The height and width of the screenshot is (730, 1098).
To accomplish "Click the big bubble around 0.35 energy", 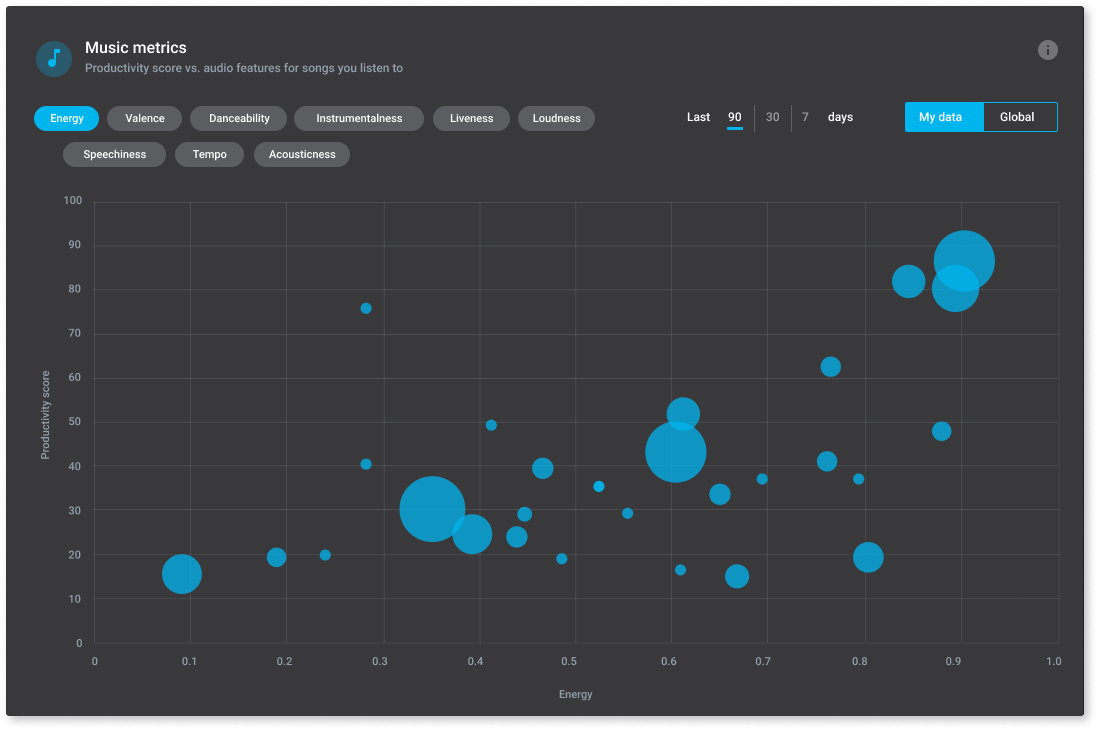I will [431, 511].
